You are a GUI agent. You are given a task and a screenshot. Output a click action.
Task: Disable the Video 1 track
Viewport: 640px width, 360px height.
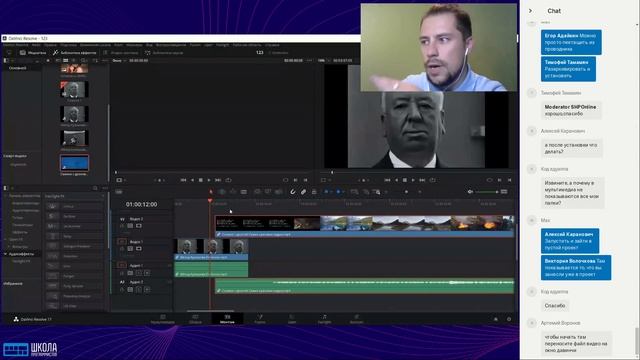click(x=139, y=249)
